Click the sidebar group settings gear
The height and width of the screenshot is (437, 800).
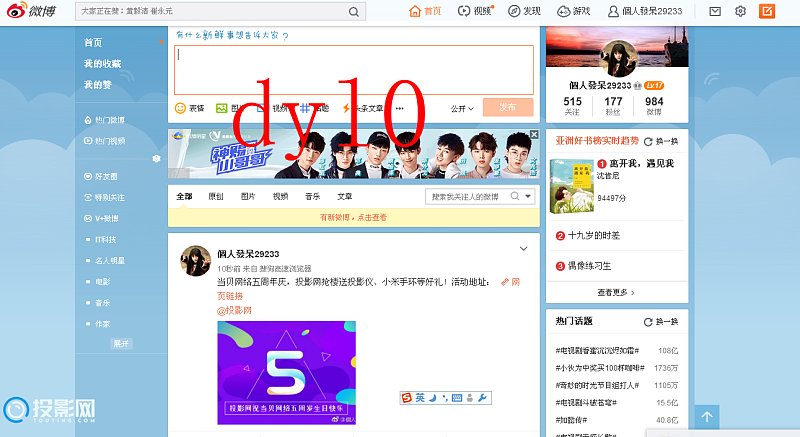(156, 159)
